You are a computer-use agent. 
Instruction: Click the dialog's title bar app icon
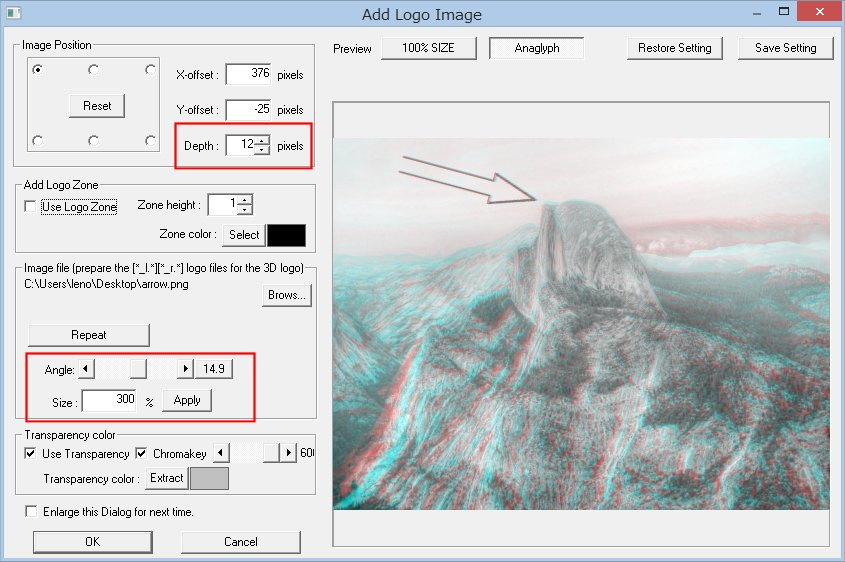pos(13,13)
